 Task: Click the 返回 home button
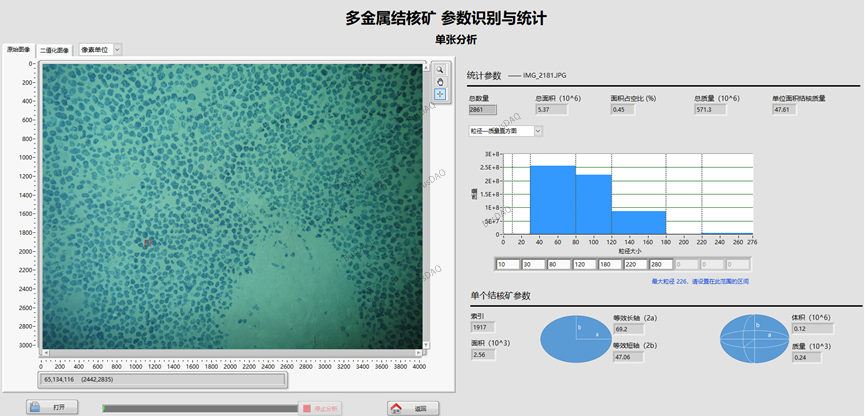pyautogui.click(x=413, y=408)
